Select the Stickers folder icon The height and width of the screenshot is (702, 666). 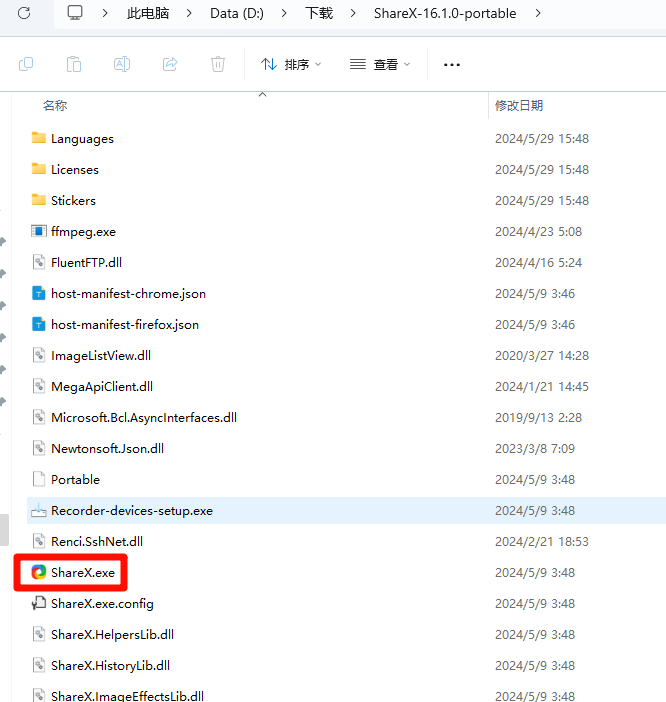[39, 199]
